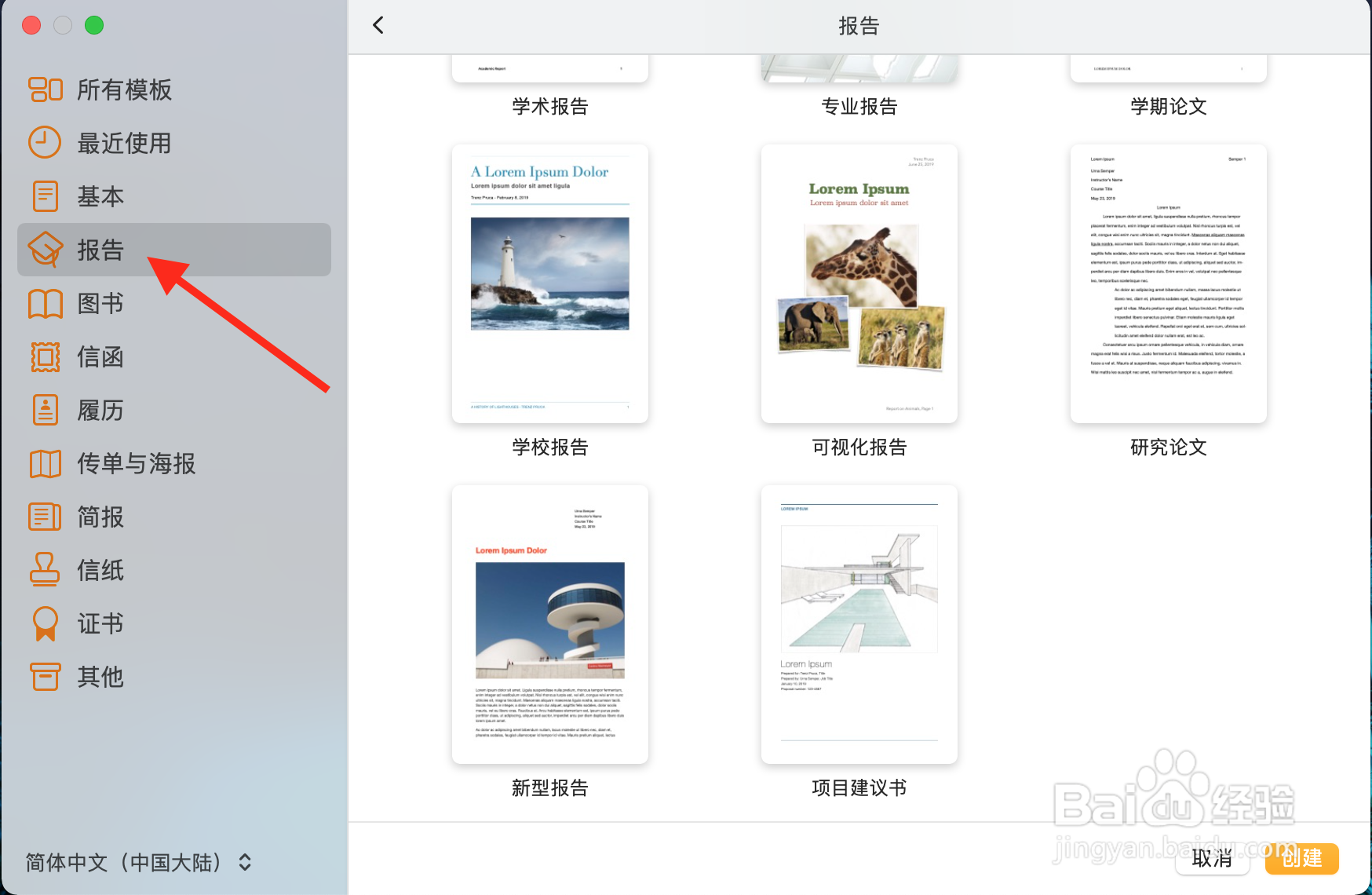Viewport: 1372px width, 895px height.
Task: Open the 证书 templates section
Action: (x=45, y=623)
